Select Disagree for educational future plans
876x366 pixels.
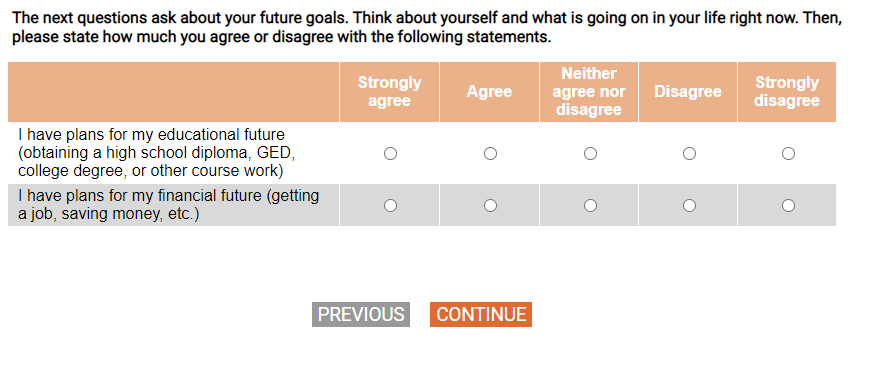point(689,153)
